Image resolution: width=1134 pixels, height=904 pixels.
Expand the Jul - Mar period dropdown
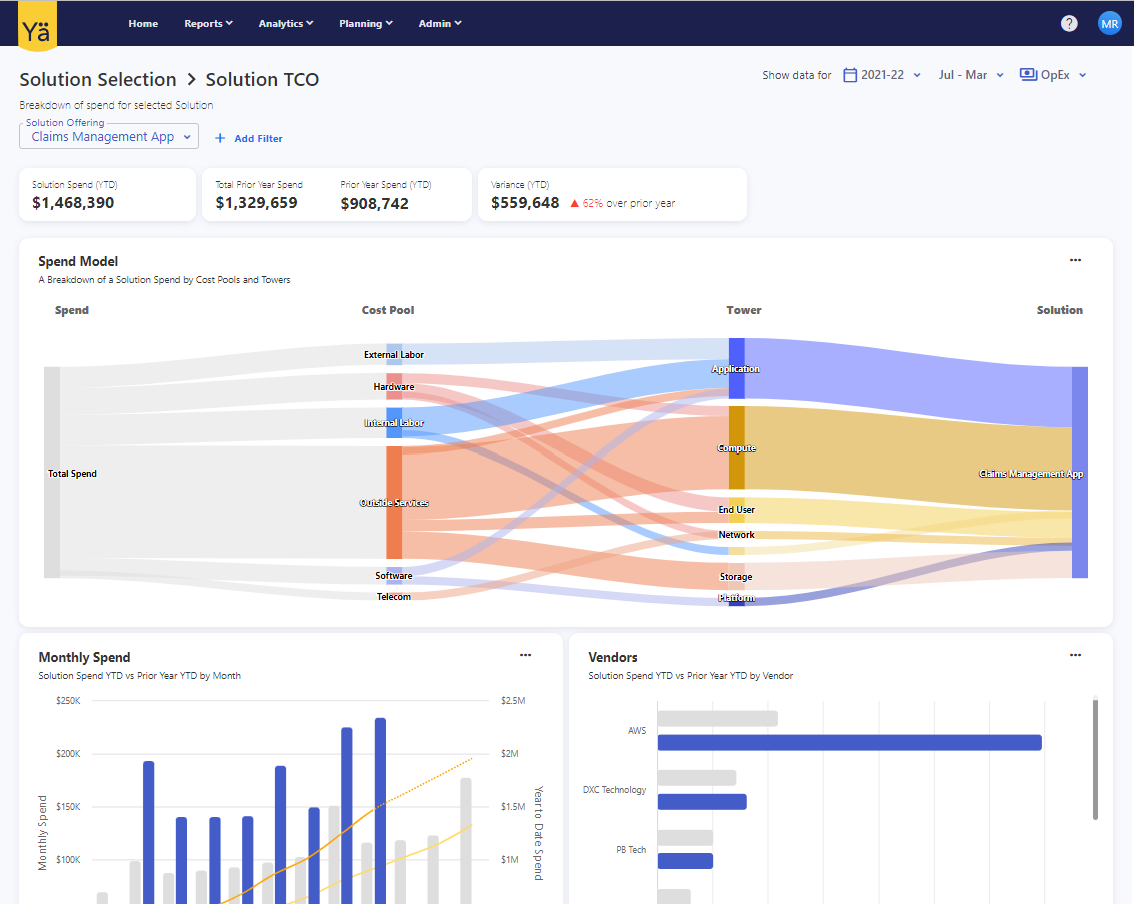point(971,75)
